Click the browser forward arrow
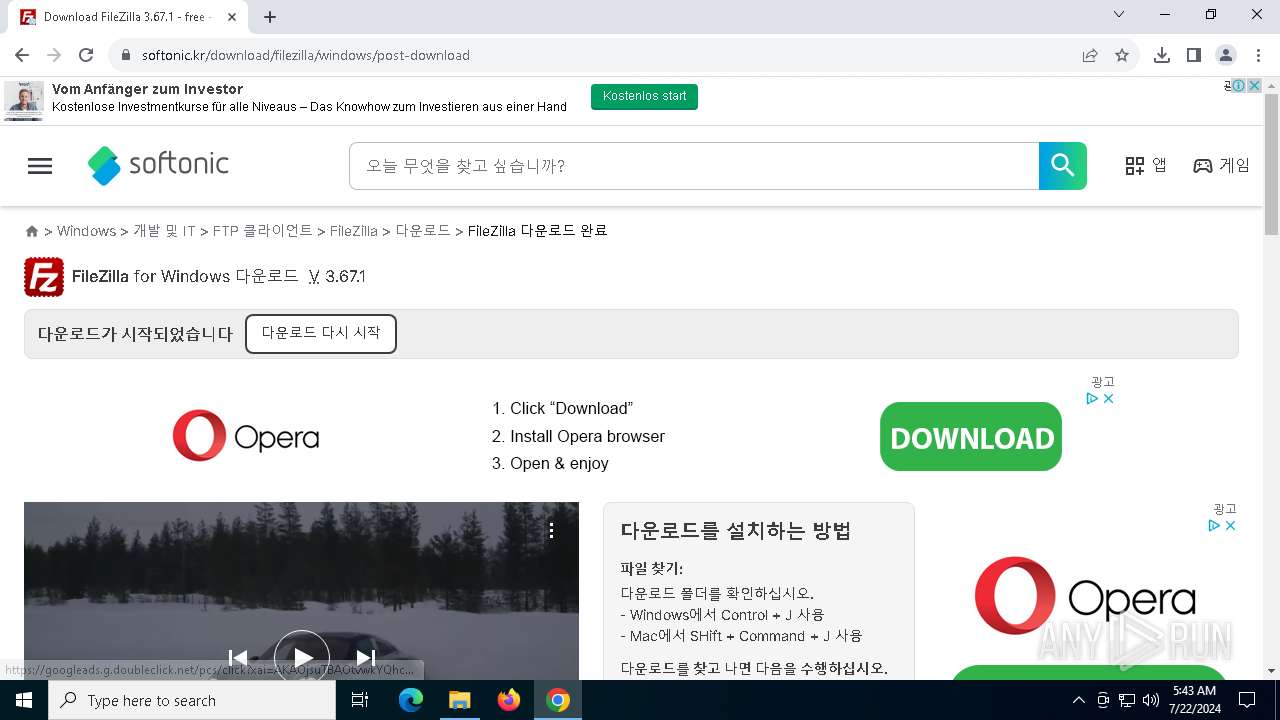 point(54,55)
